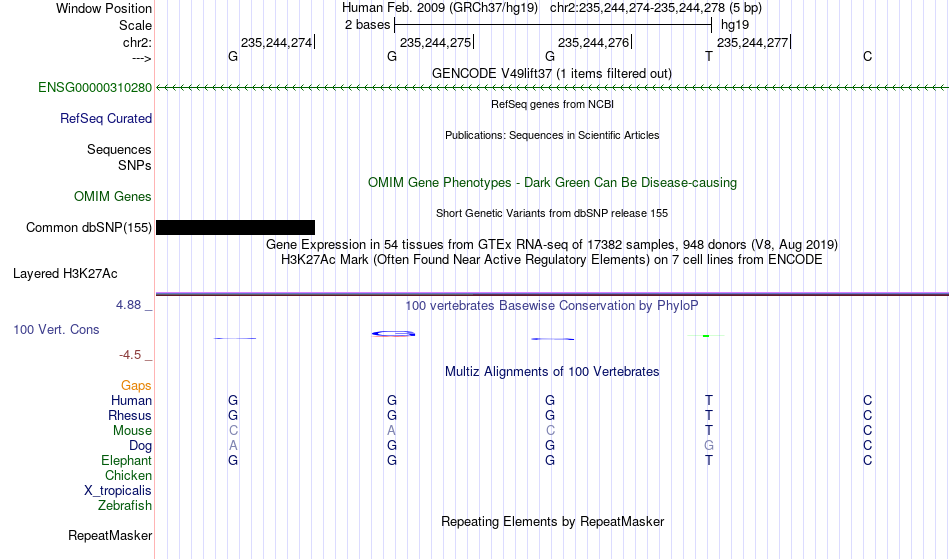
Task: Click the T base in the reference sequence
Action: tap(709, 56)
